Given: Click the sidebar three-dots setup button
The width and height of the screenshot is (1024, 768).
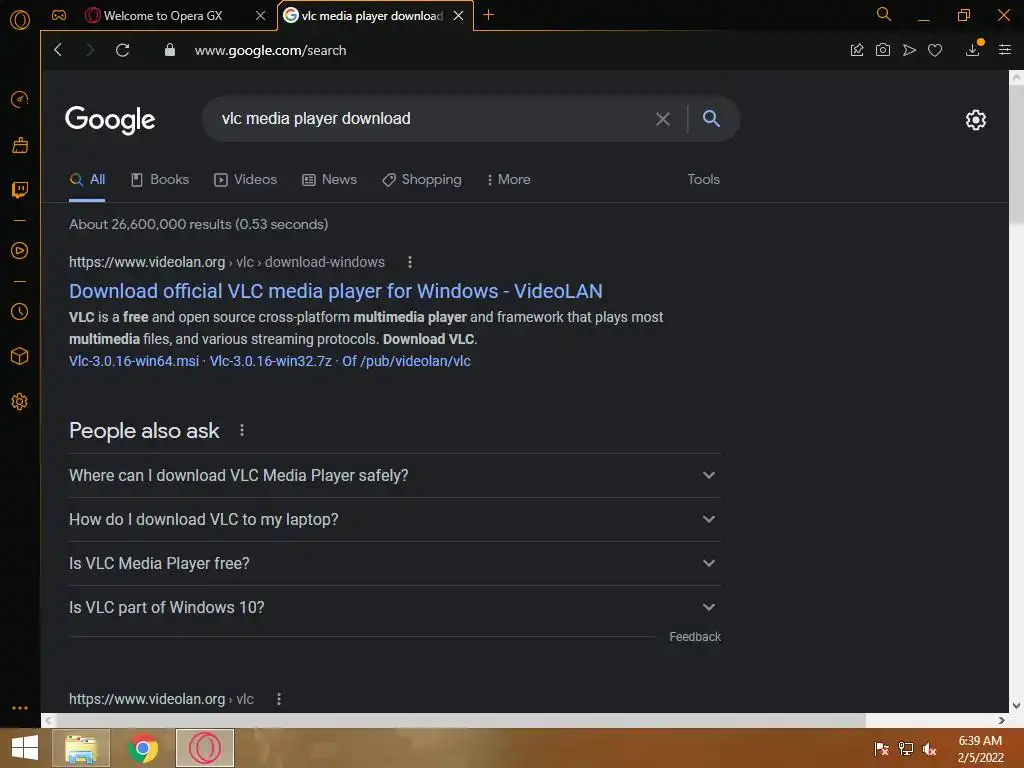Looking at the screenshot, I should (x=20, y=708).
